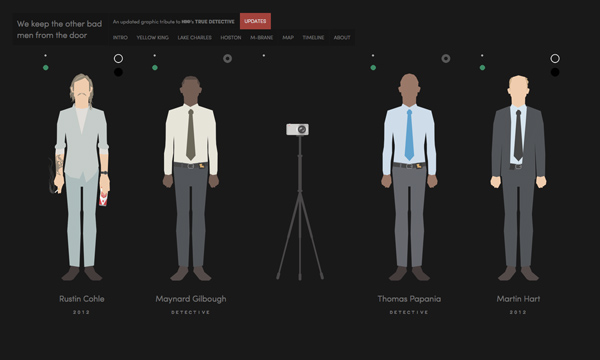
Task: Click the small white dot above Maynard's green dot
Action: [x=155, y=55]
